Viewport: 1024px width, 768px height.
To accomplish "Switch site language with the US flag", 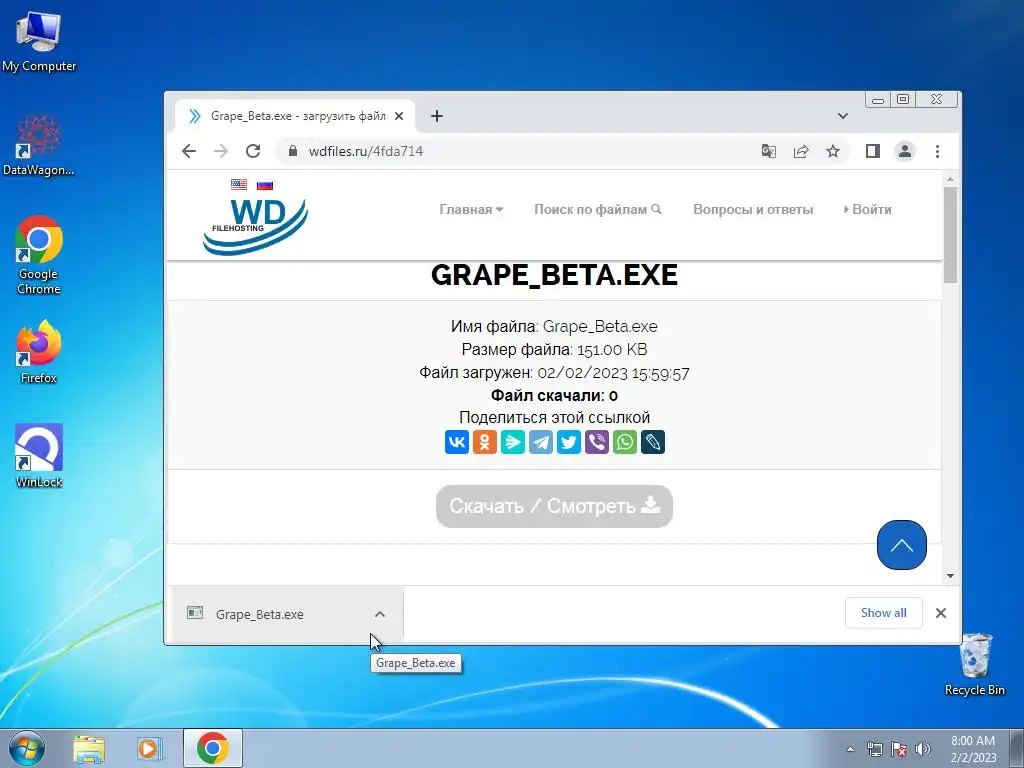I will [x=239, y=185].
